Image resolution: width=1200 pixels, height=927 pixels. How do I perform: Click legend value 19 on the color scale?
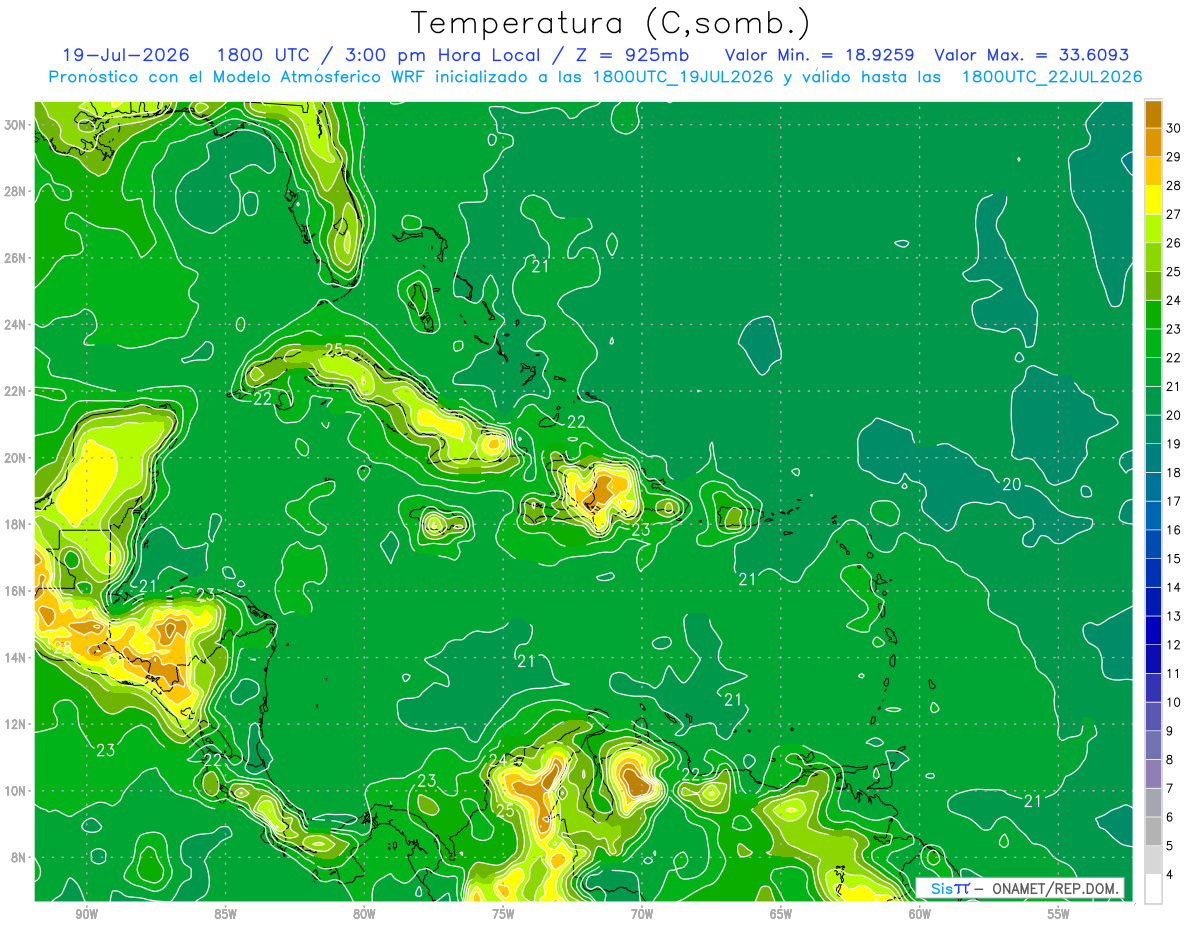[1174, 444]
